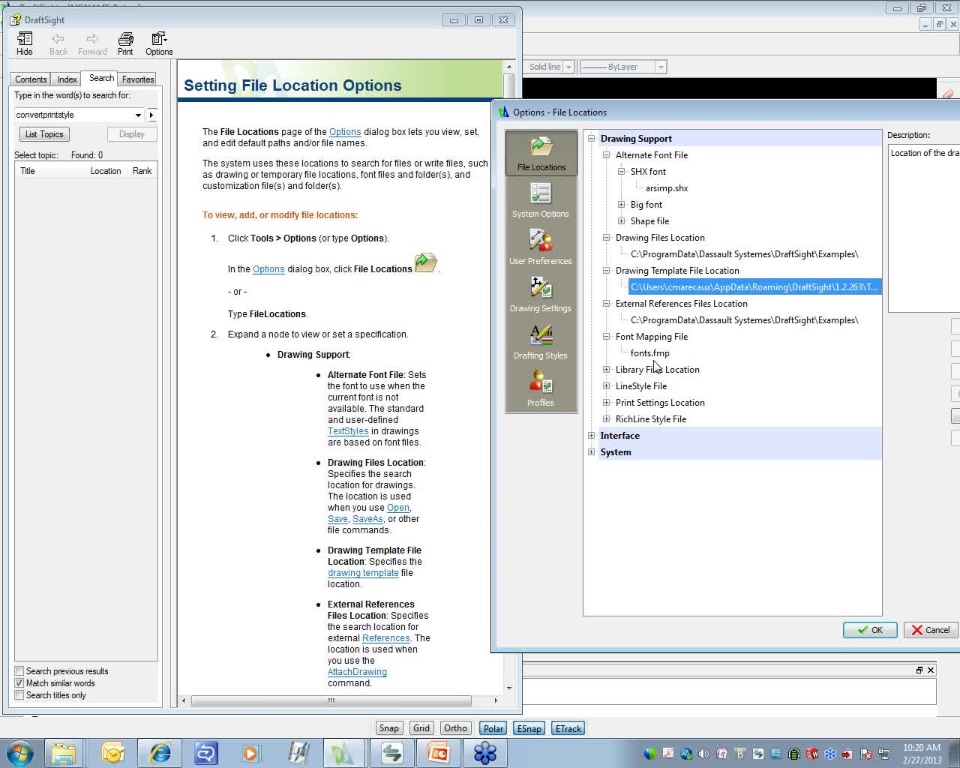Select fonts.fmp entry

[650, 353]
